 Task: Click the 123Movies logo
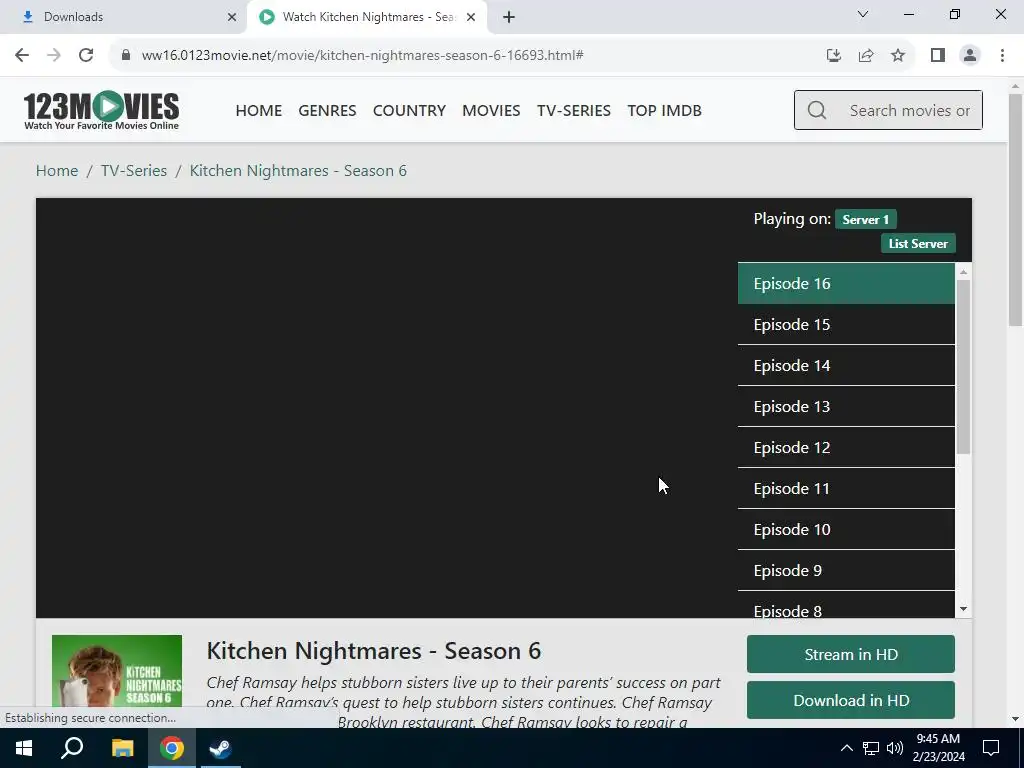[x=101, y=110]
